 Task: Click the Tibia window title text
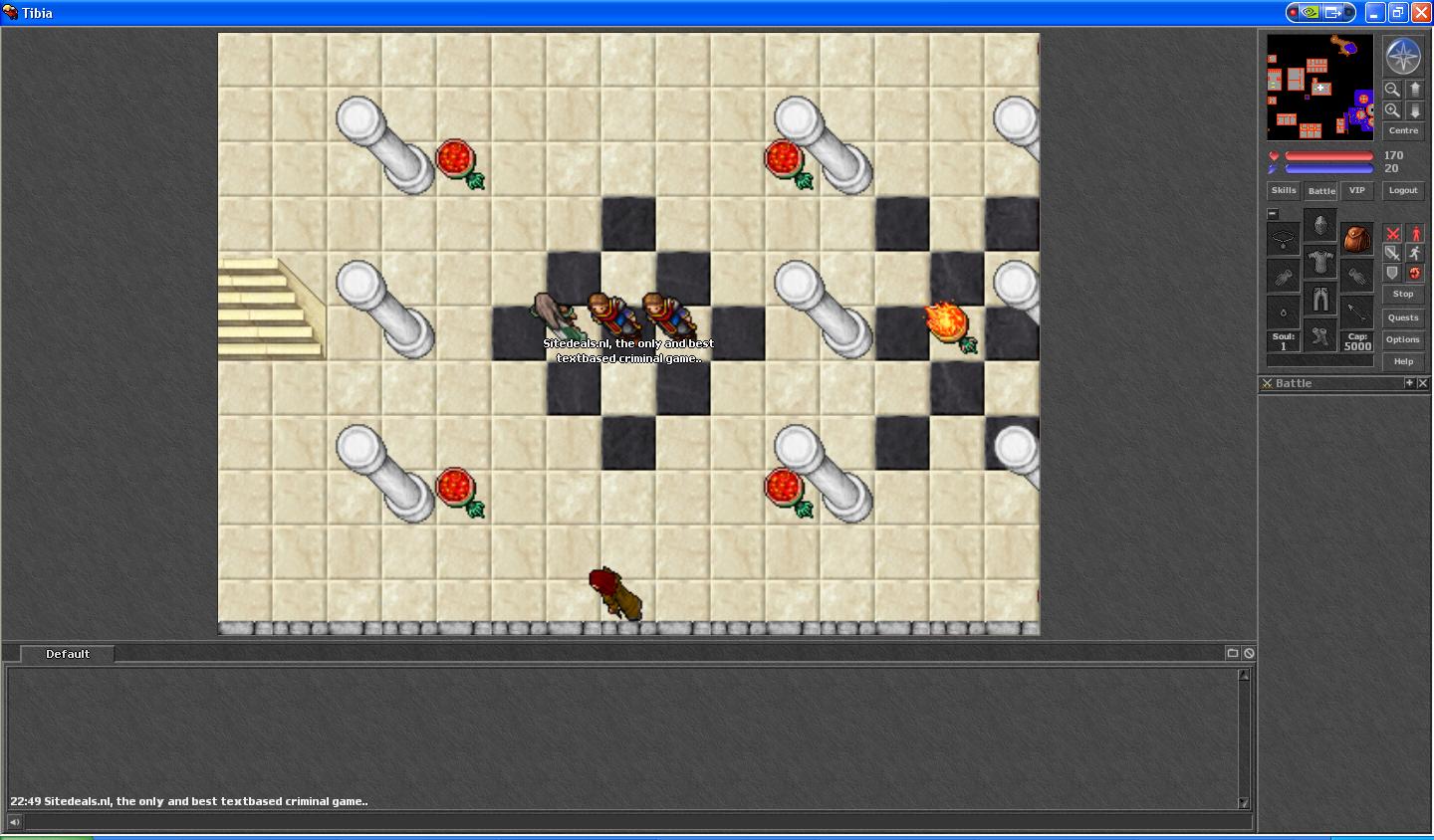tap(37, 13)
